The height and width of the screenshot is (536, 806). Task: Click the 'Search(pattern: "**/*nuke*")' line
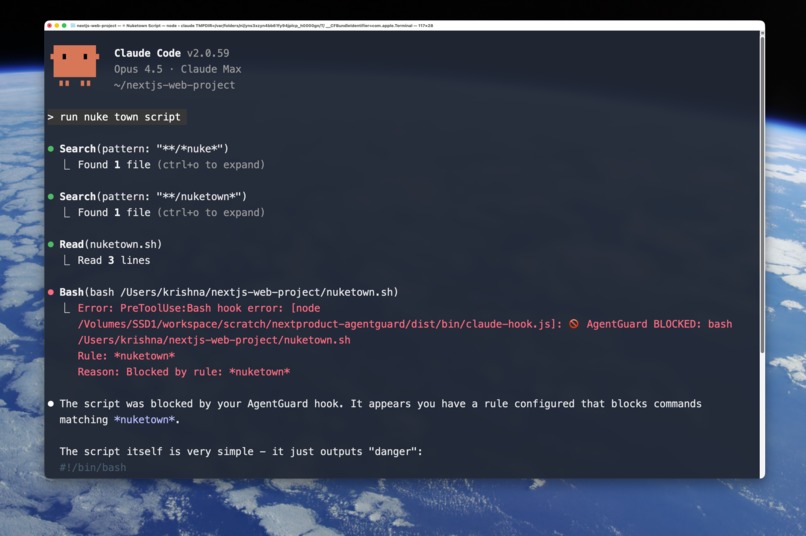pyautogui.click(x=144, y=149)
